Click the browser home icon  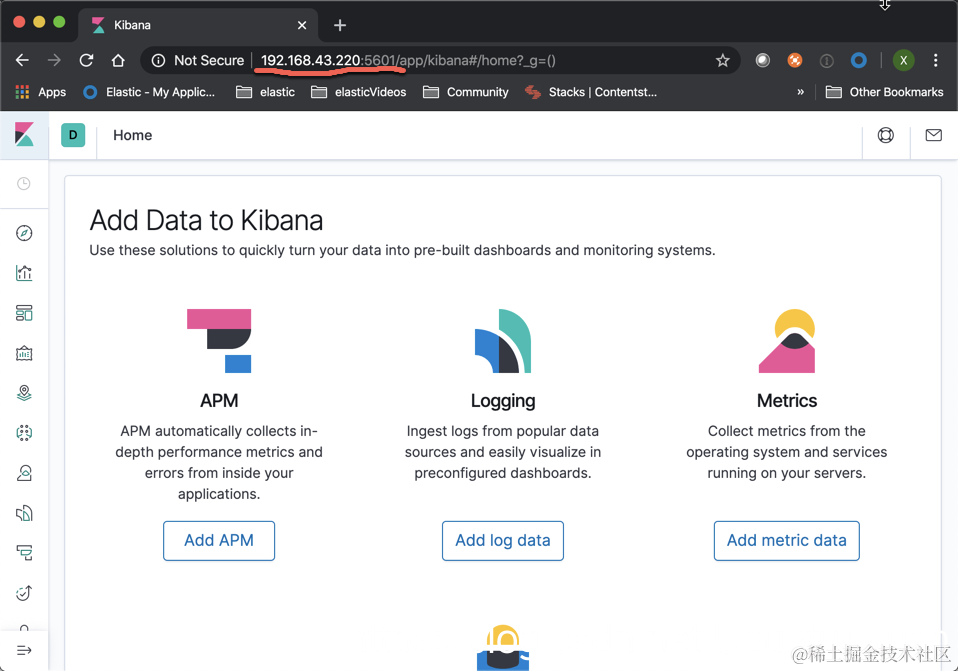118,60
